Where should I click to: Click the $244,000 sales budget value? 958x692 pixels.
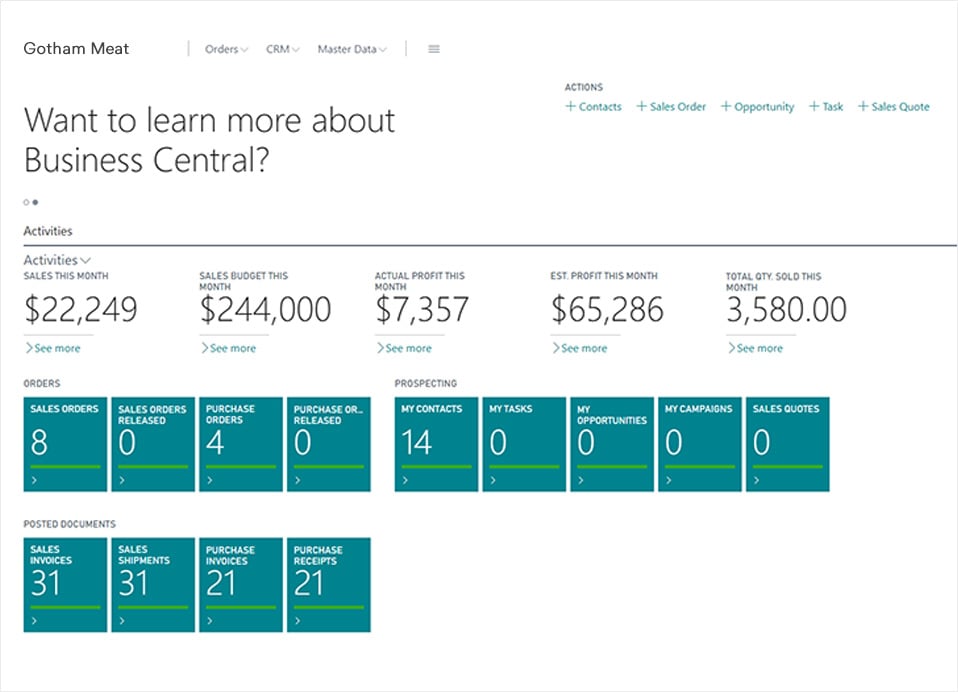(x=265, y=310)
